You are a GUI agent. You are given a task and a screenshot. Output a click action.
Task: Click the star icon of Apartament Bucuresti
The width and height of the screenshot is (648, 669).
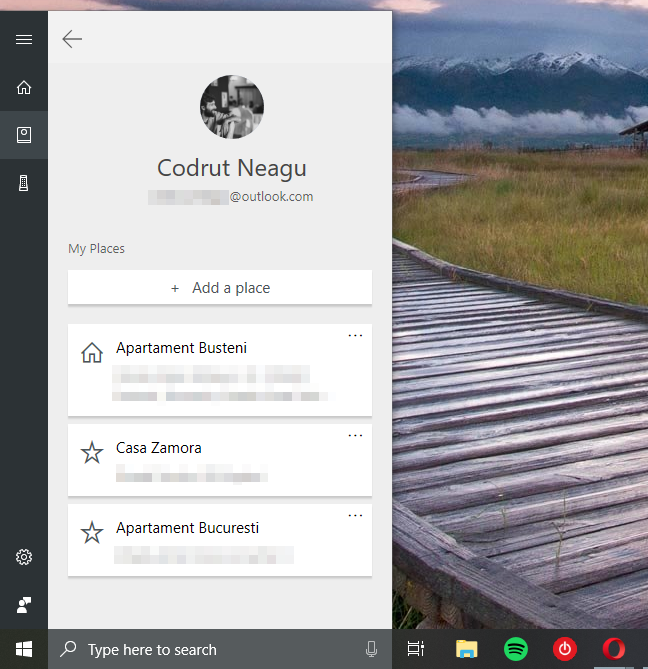tap(92, 532)
